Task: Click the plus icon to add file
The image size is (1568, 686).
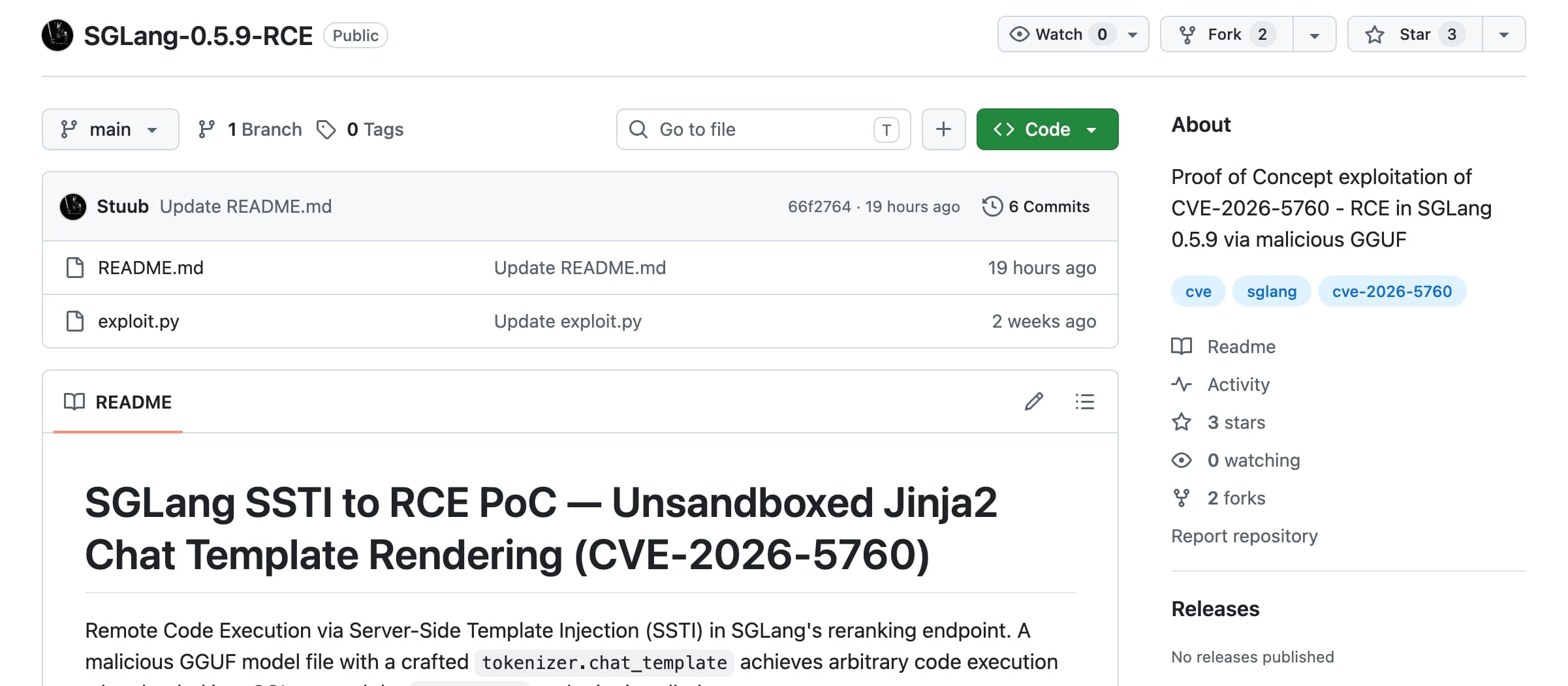Action: (x=943, y=129)
